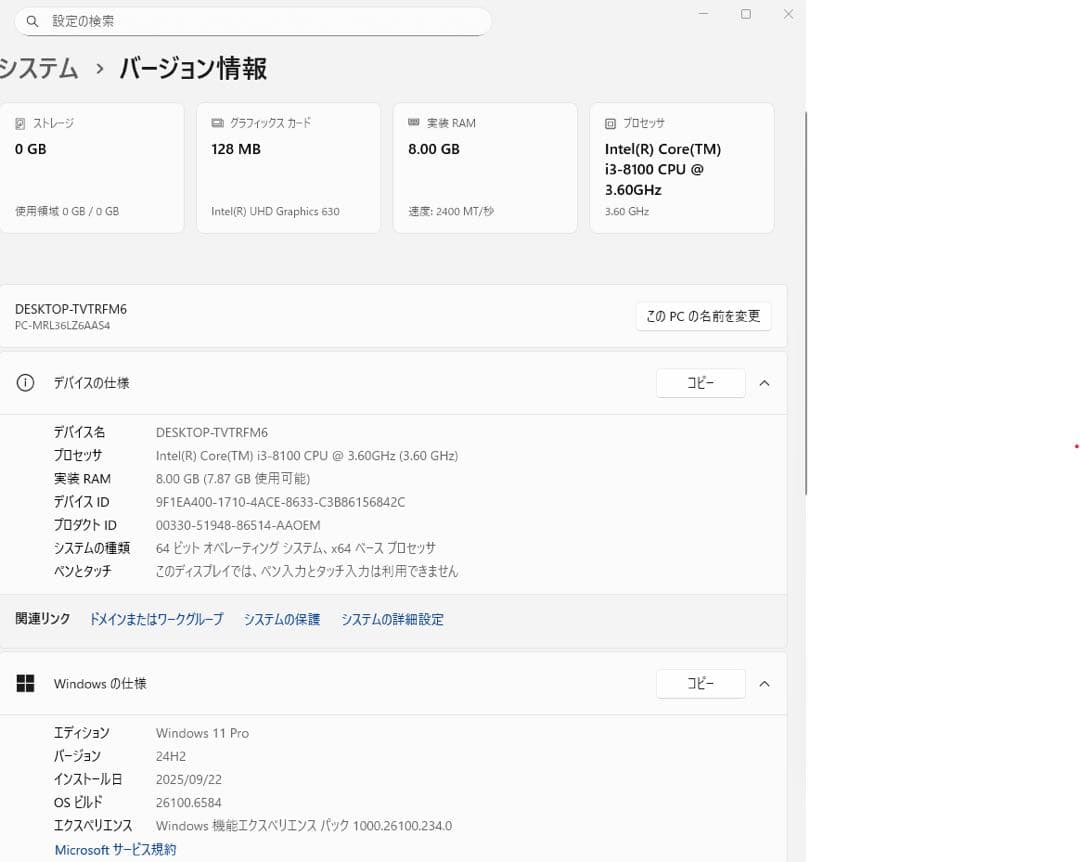Navigate back via the システム breadcrumb
Image resolution: width=1080 pixels, height=862 pixels.
37,70
